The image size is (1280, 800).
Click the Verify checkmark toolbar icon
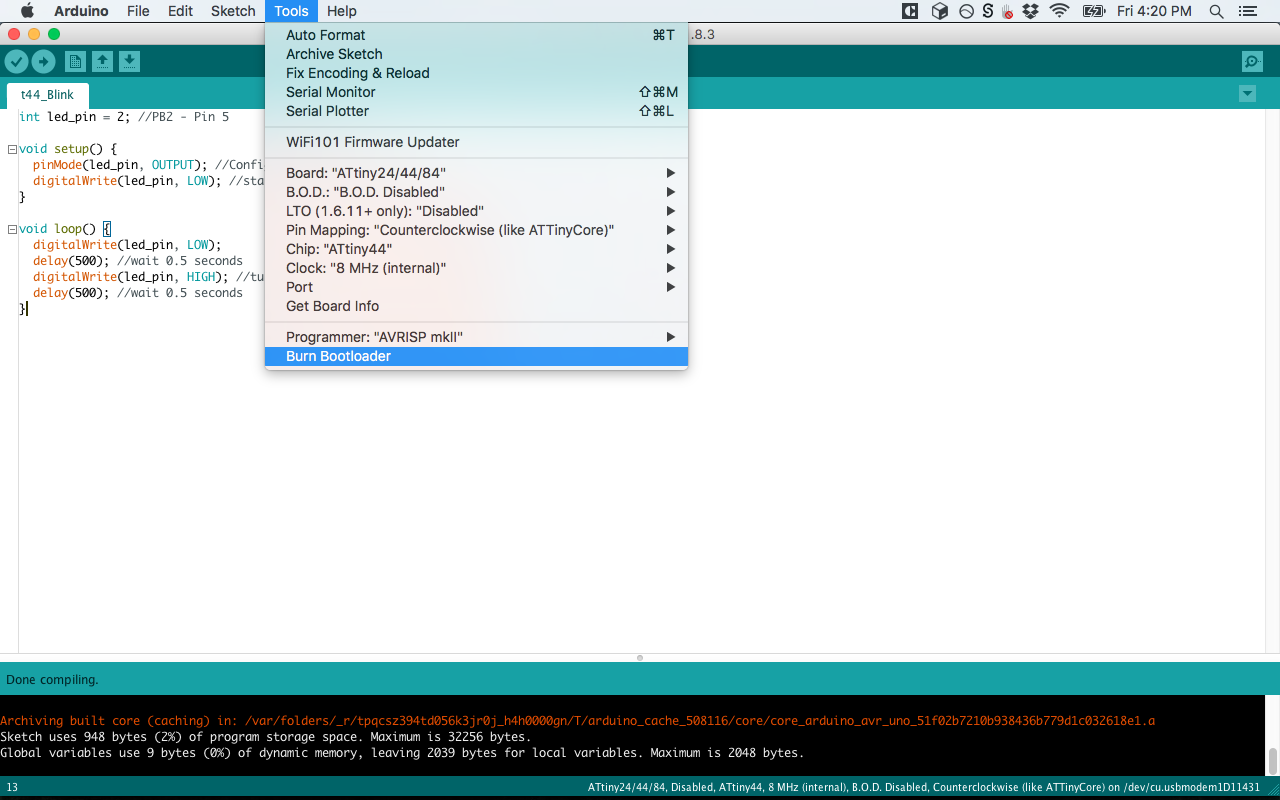[x=16, y=62]
